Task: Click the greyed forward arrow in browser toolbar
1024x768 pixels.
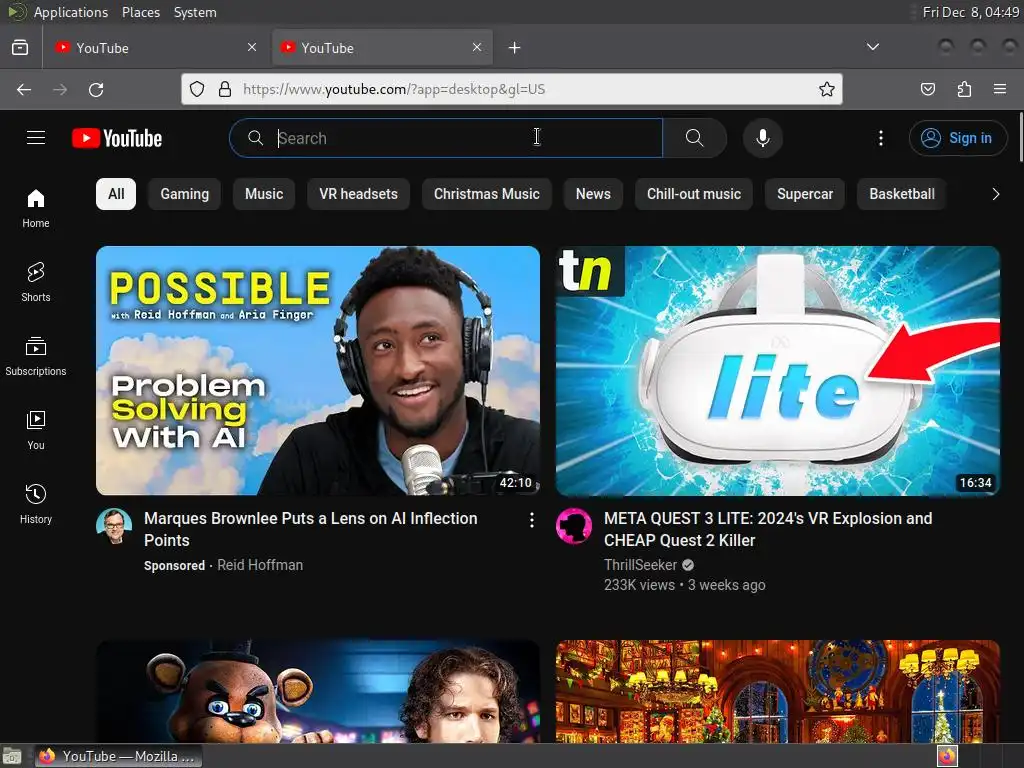Action: point(60,89)
